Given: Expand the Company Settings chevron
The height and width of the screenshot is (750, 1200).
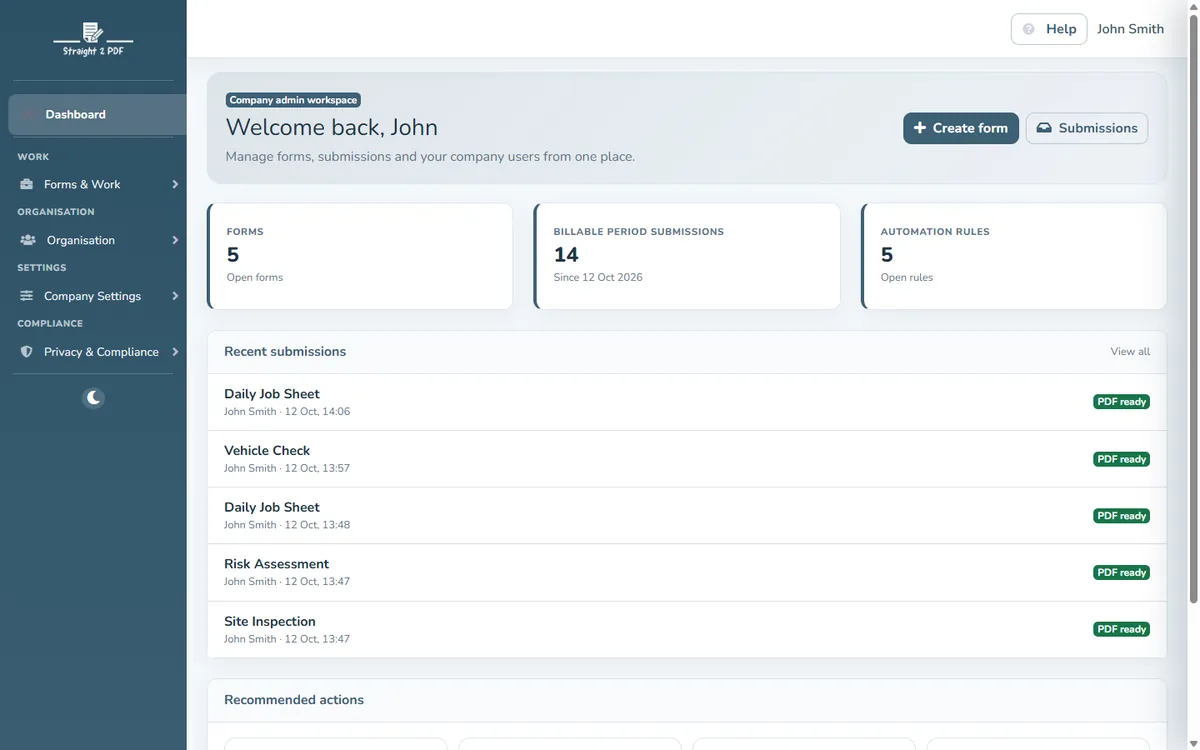Looking at the screenshot, I should 175,296.
